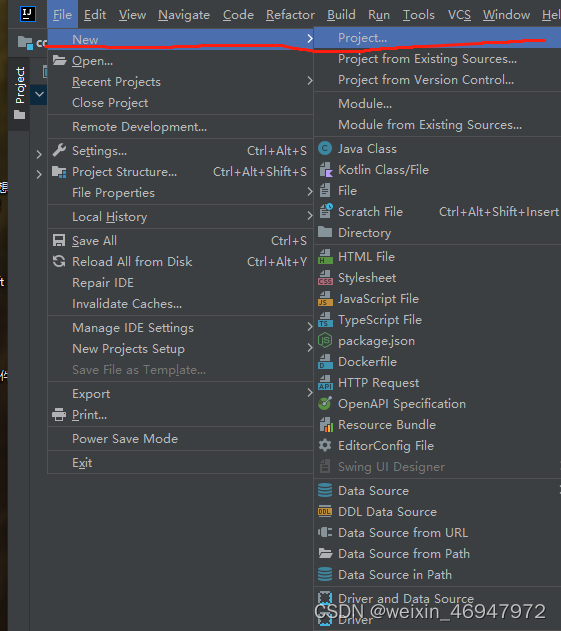This screenshot has height=631, width=561.
Task: Click the DDL Data Source icon
Action: (325, 511)
